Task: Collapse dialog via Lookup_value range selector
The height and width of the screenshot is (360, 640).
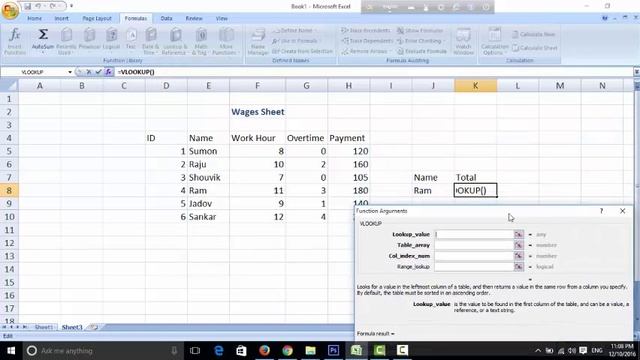Action: tap(518, 234)
